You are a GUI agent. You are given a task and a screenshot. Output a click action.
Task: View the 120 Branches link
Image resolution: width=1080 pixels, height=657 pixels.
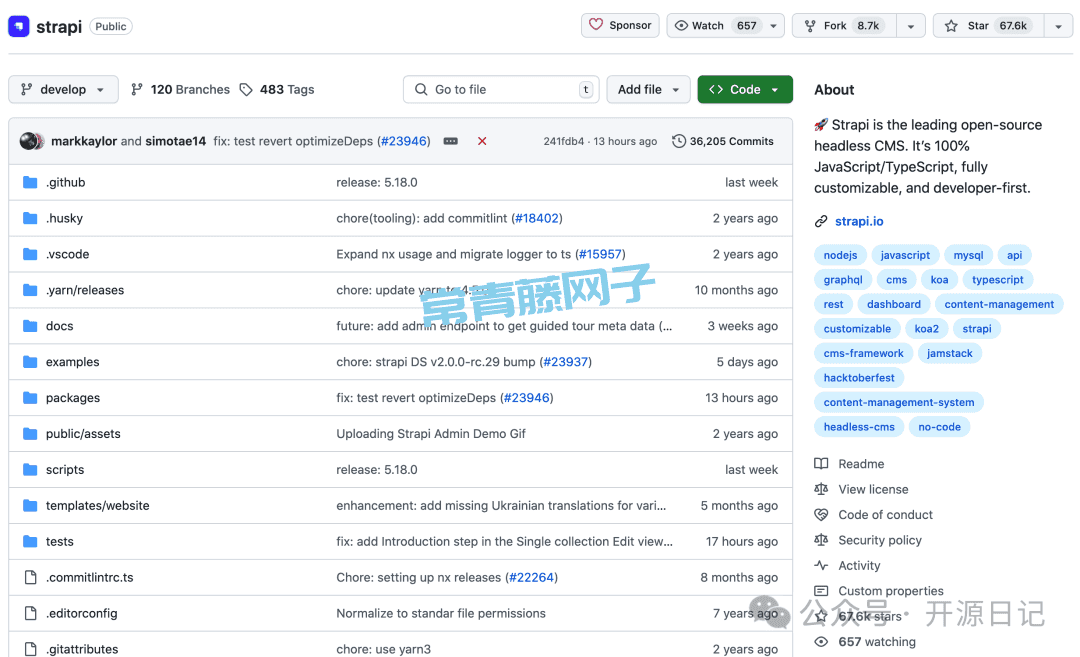(x=180, y=90)
